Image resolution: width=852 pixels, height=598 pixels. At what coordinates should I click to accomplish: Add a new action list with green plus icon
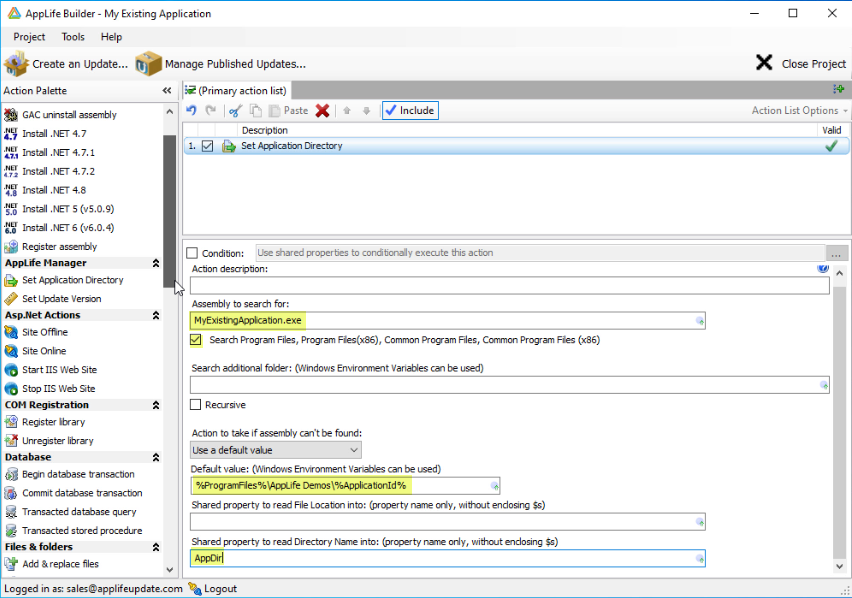click(x=838, y=89)
